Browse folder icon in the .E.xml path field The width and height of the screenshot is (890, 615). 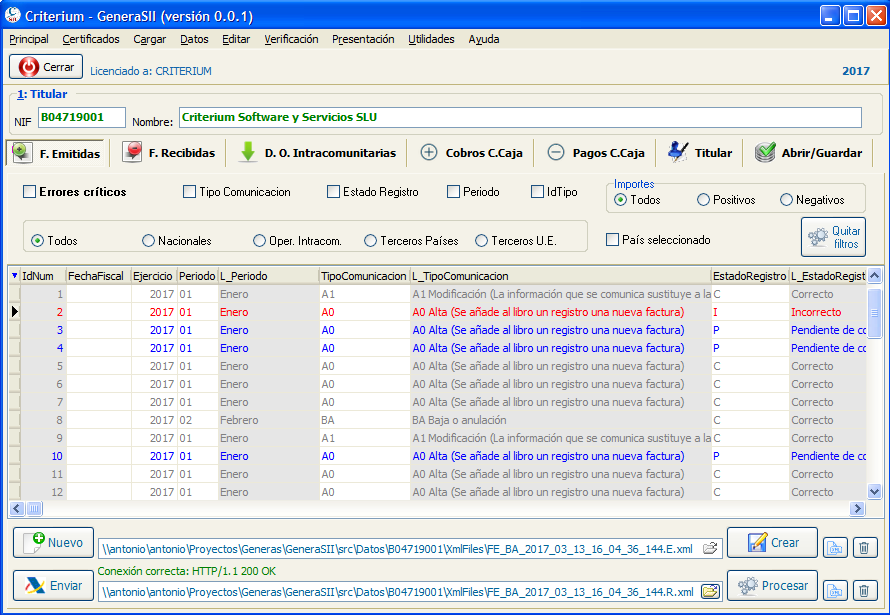tap(710, 549)
